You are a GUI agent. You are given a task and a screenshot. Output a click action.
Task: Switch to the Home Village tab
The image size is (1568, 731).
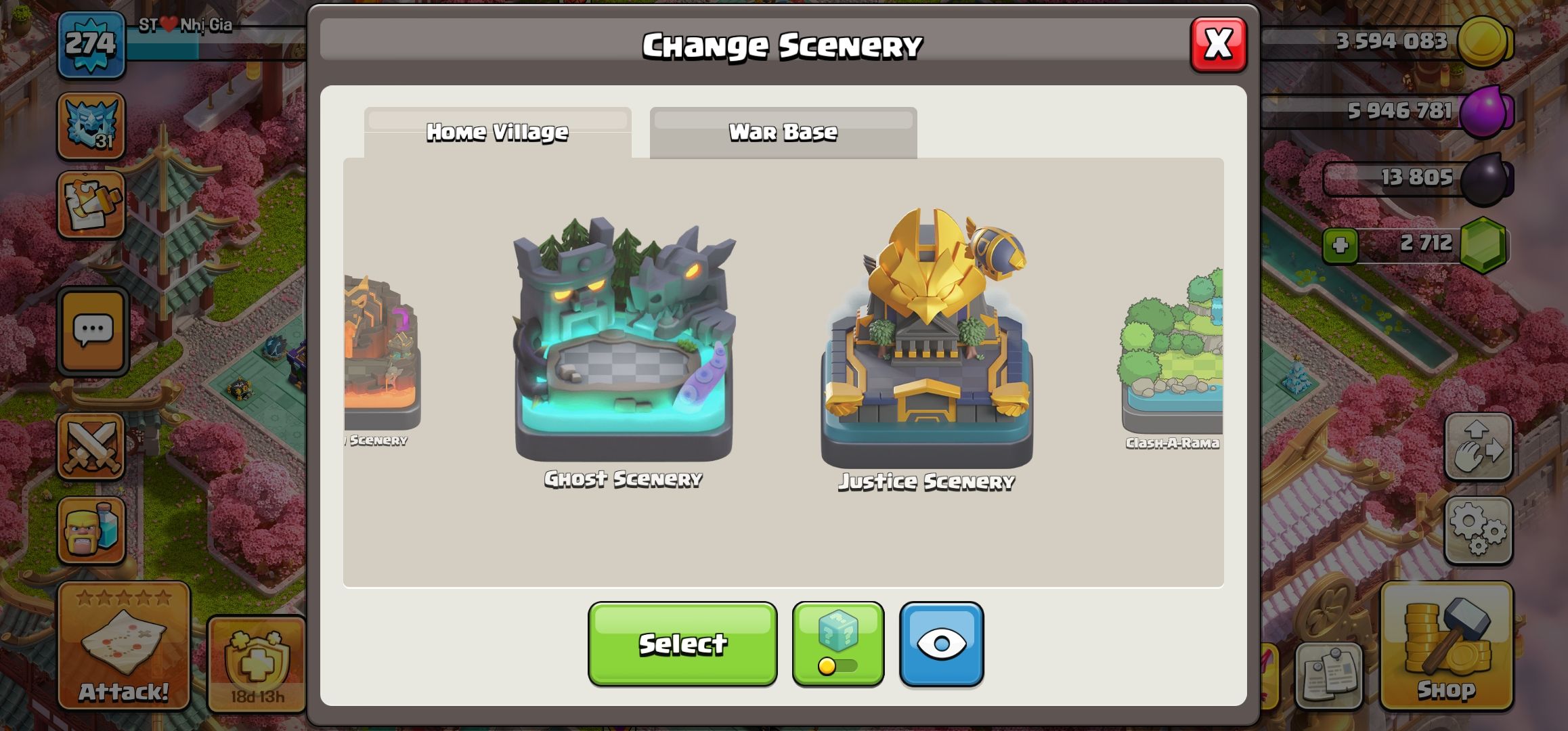(498, 133)
